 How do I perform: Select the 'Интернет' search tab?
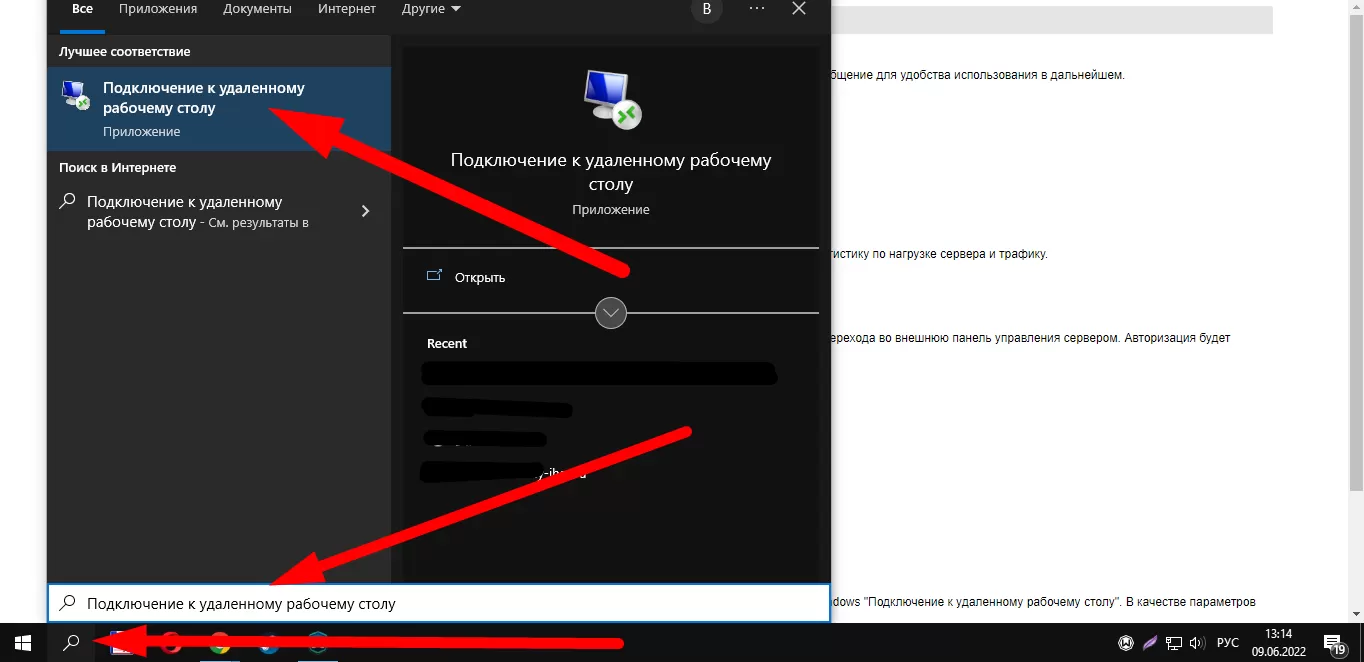click(347, 9)
